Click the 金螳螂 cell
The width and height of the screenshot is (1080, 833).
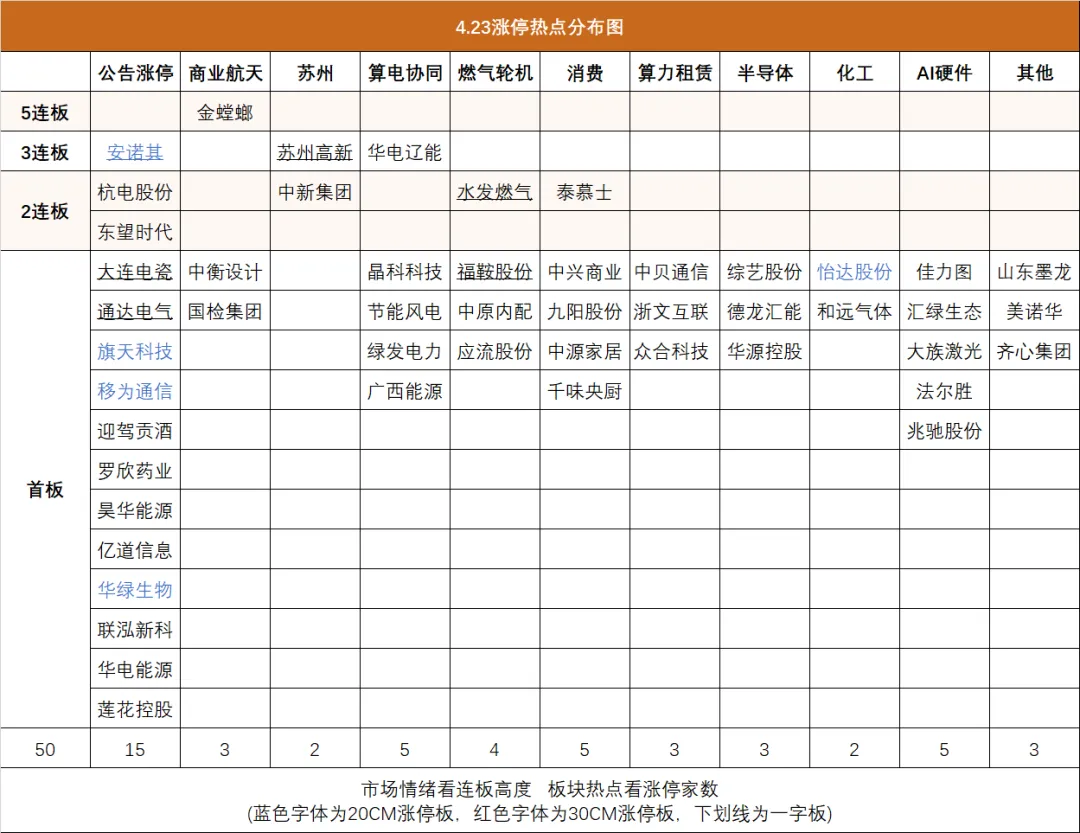coord(225,112)
